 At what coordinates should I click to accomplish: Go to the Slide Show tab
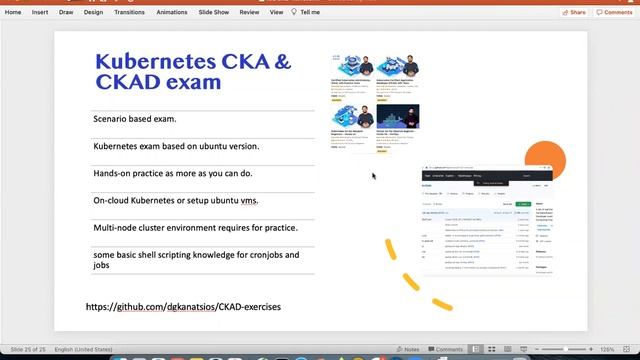coord(214,12)
